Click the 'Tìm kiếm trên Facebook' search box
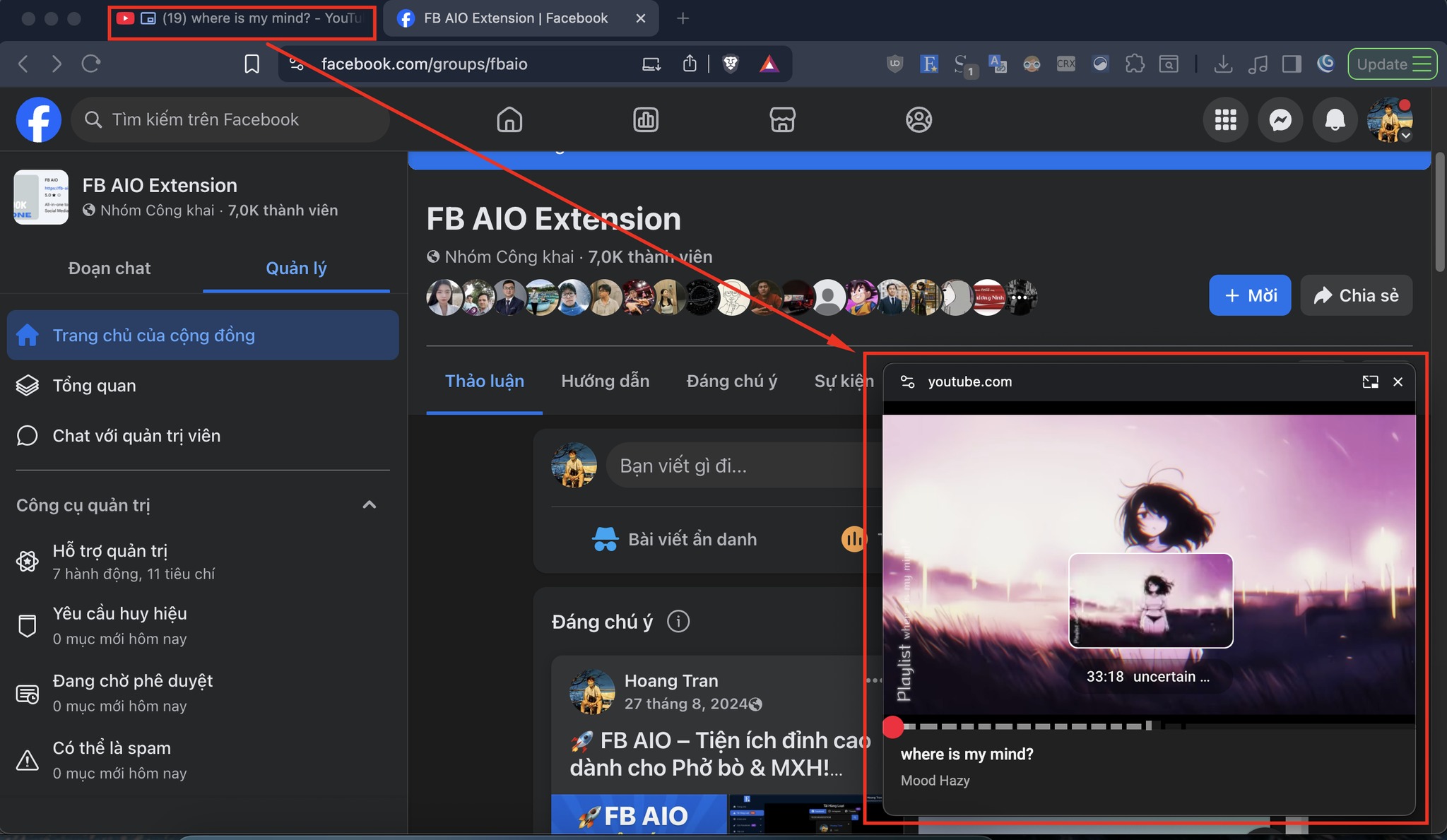Screen dimensions: 1447x840 230,119
